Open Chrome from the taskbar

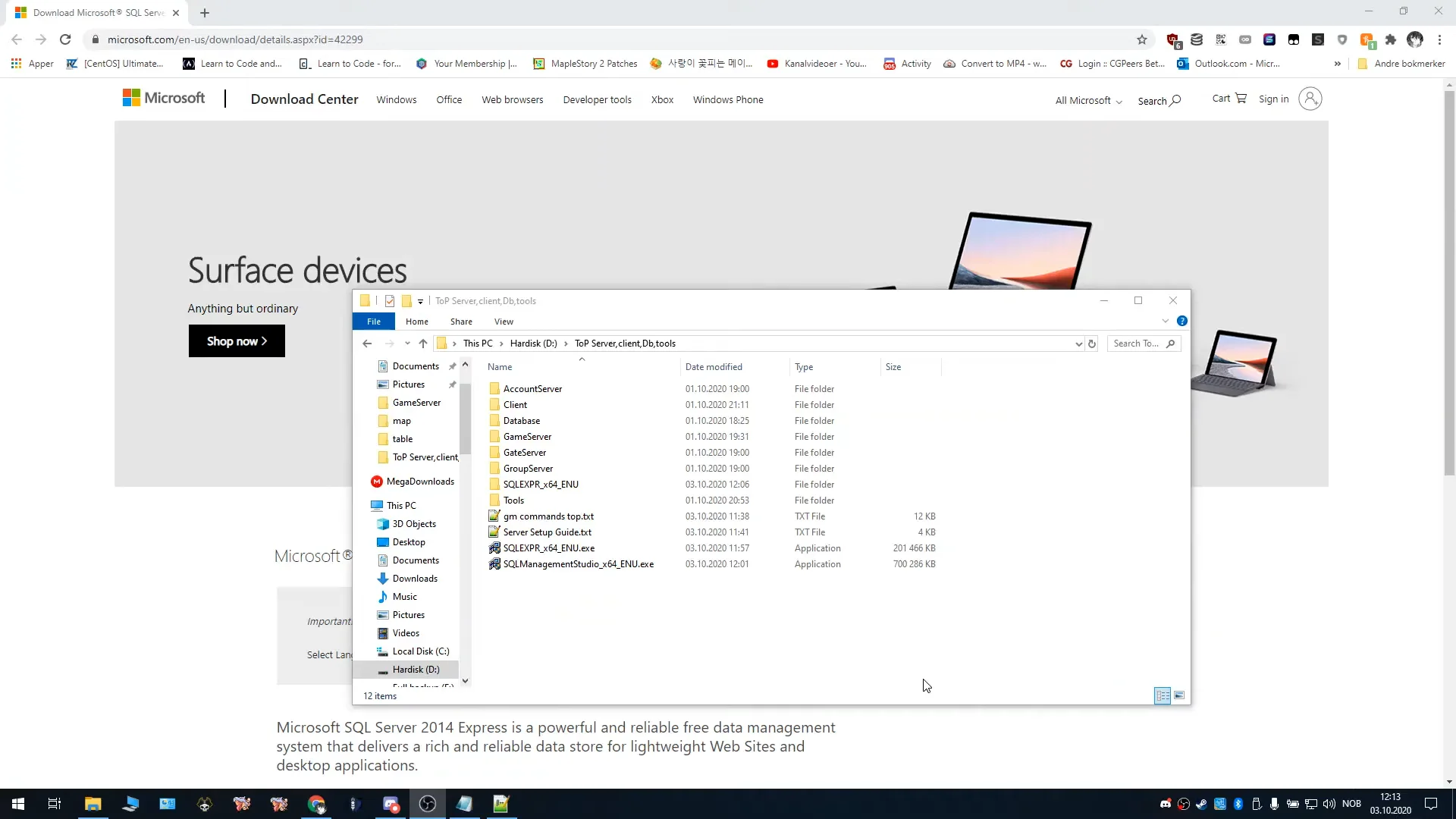click(316, 804)
